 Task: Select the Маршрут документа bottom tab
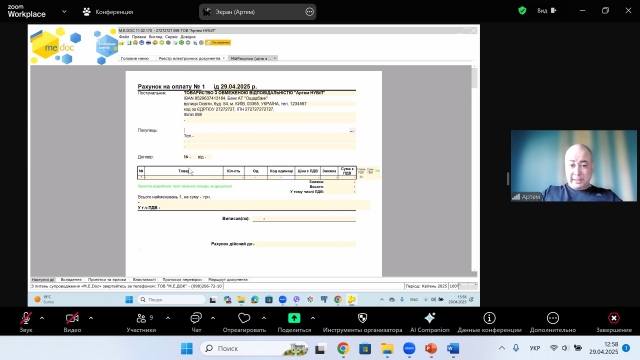tap(228, 280)
